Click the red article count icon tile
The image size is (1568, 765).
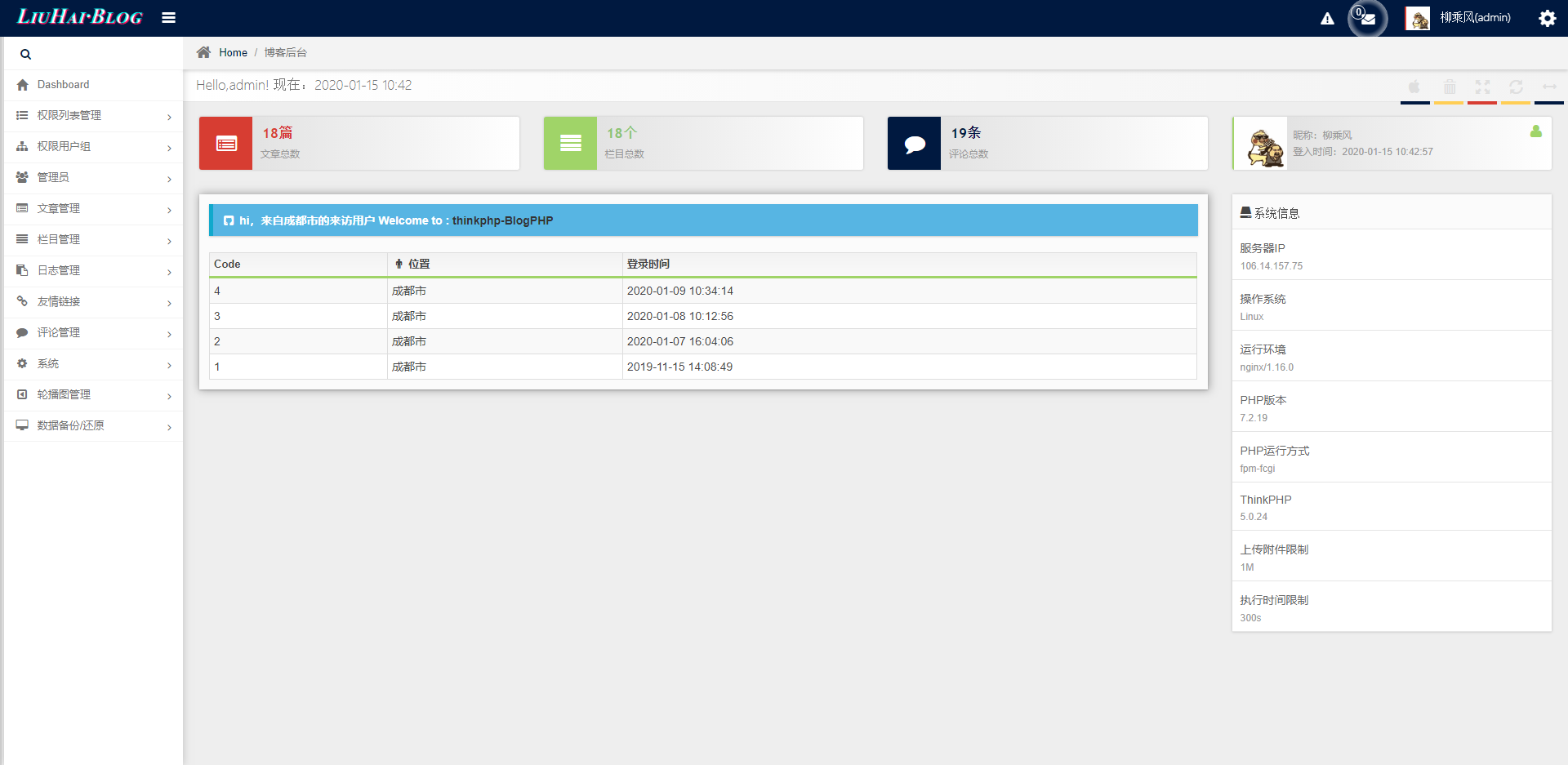pos(226,144)
